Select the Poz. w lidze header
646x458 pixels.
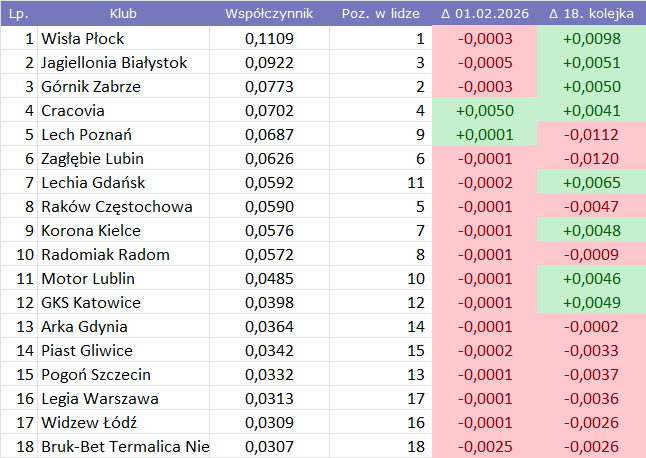[379, 14]
